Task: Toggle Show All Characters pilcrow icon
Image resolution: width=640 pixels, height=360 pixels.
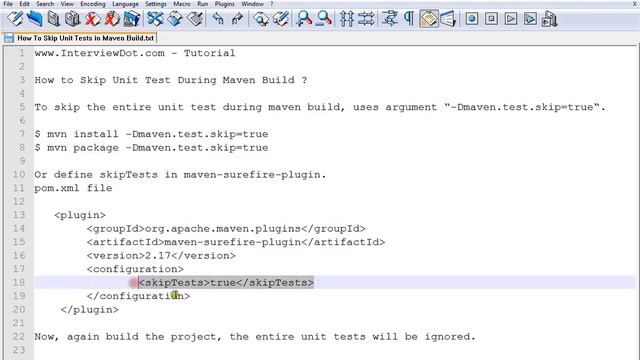Action: pos(409,19)
